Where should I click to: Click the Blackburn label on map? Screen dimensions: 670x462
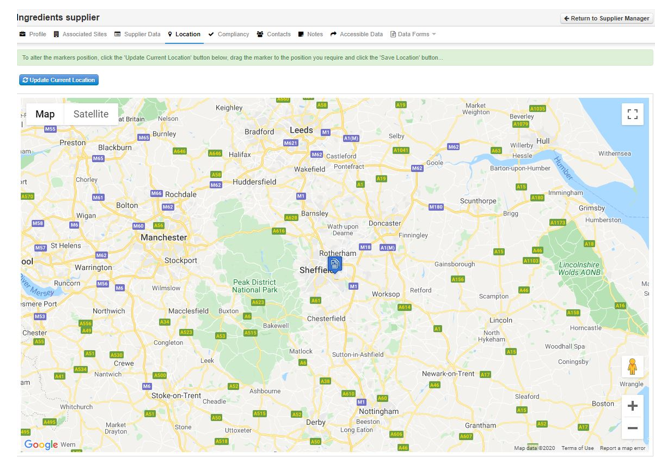tap(115, 147)
